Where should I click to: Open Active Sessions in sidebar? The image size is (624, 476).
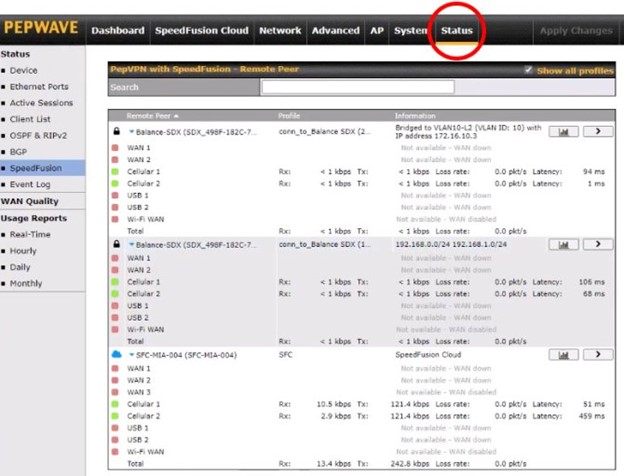pyautogui.click(x=41, y=103)
